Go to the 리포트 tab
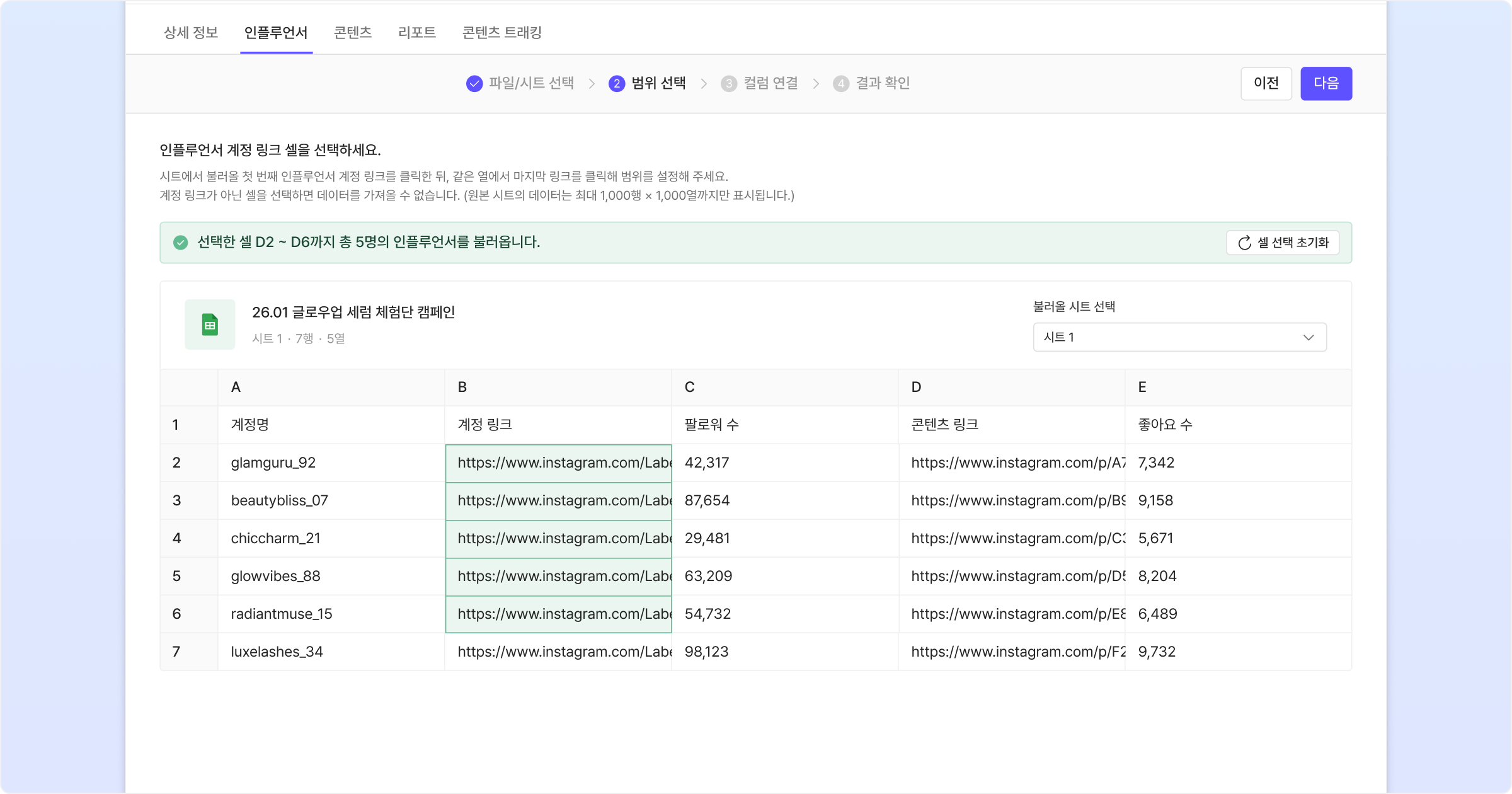 417,32
